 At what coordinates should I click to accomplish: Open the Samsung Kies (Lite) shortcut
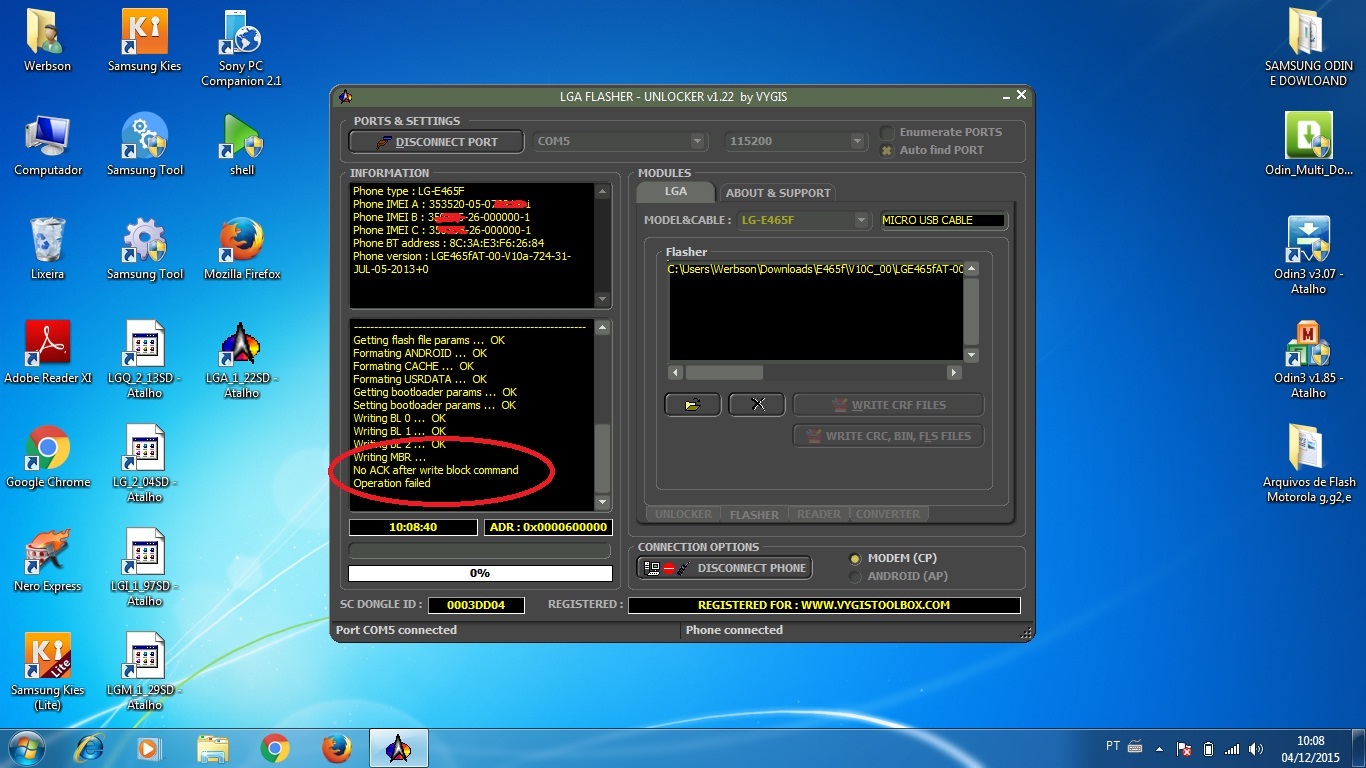(x=47, y=672)
